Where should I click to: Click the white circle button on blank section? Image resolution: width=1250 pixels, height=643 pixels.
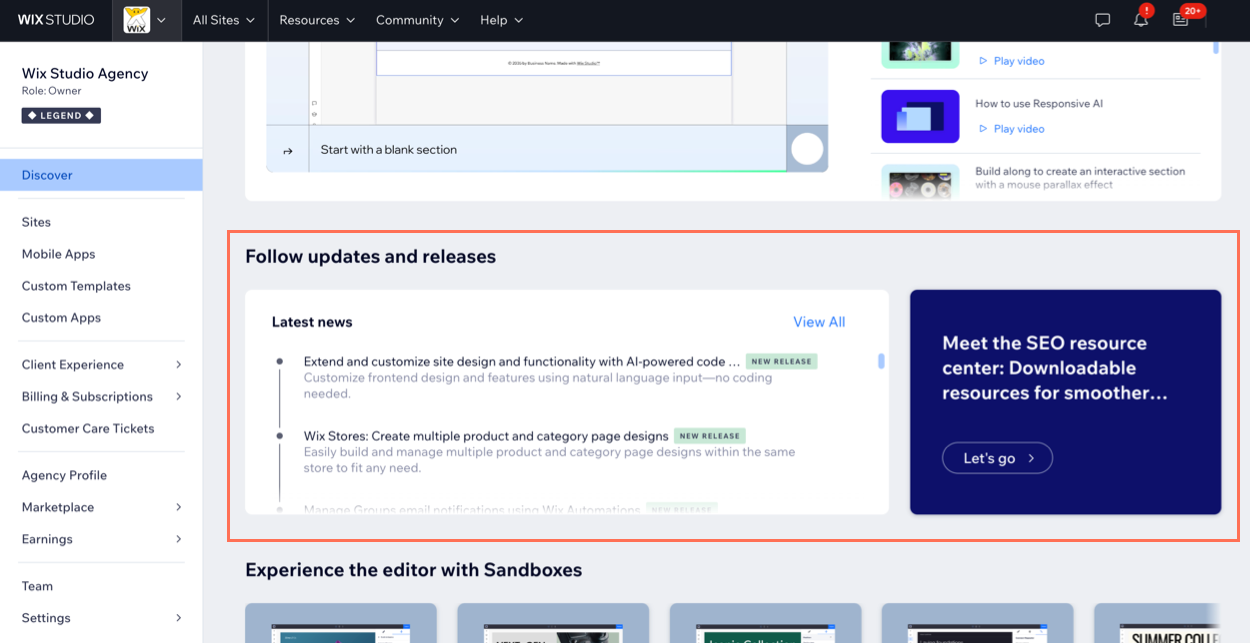807,149
